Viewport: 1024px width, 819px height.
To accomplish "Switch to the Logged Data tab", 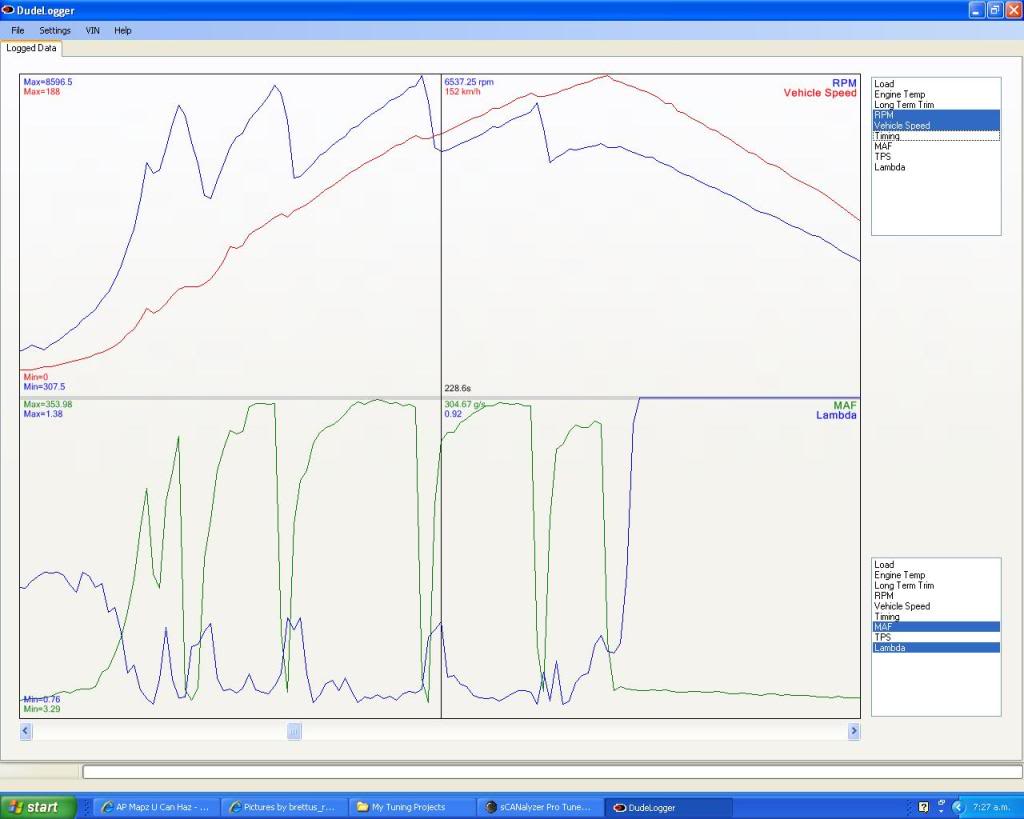I will tap(31, 48).
